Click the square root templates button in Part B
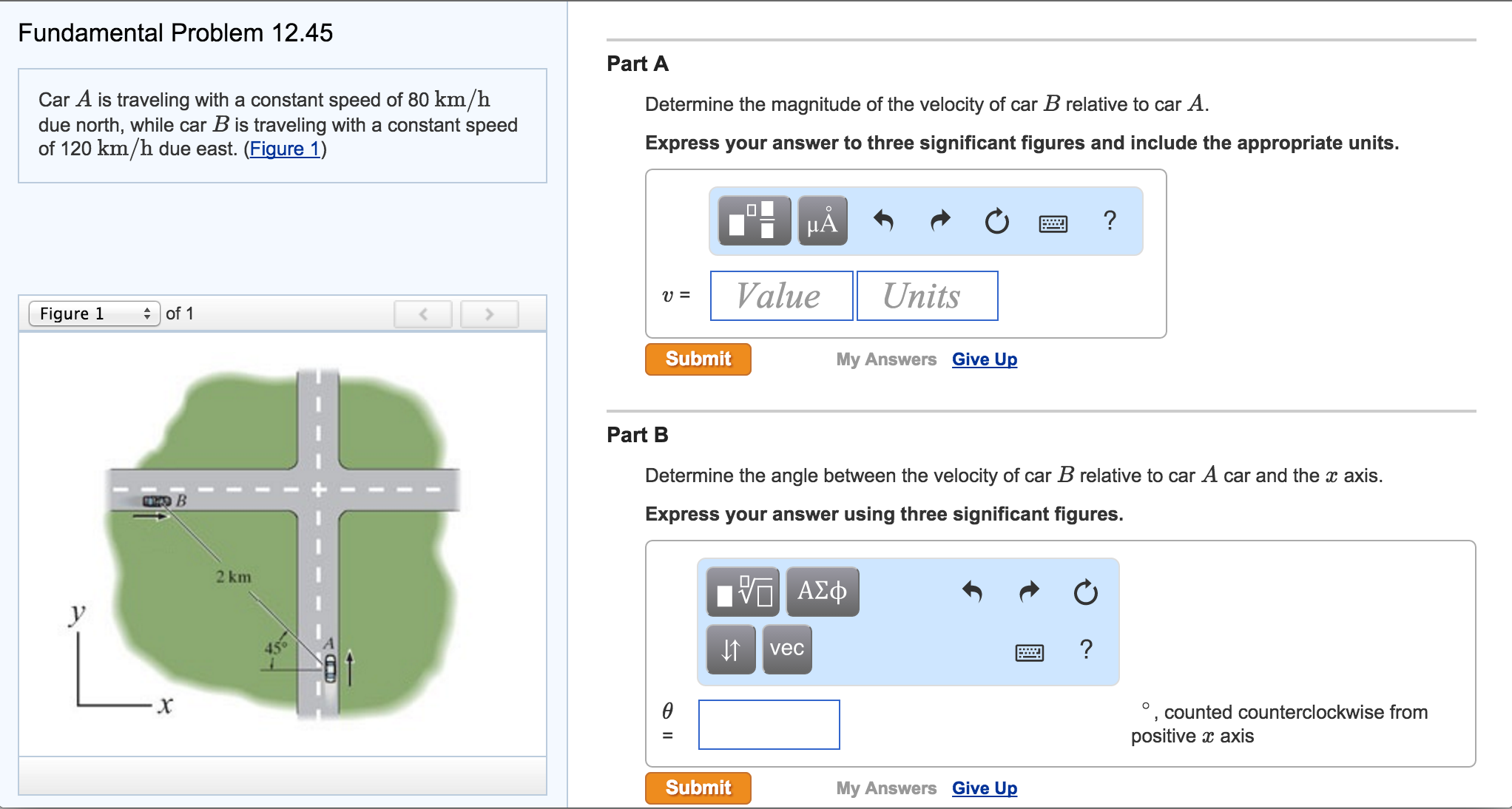Screen dimensions: 1512x809 pos(743,592)
